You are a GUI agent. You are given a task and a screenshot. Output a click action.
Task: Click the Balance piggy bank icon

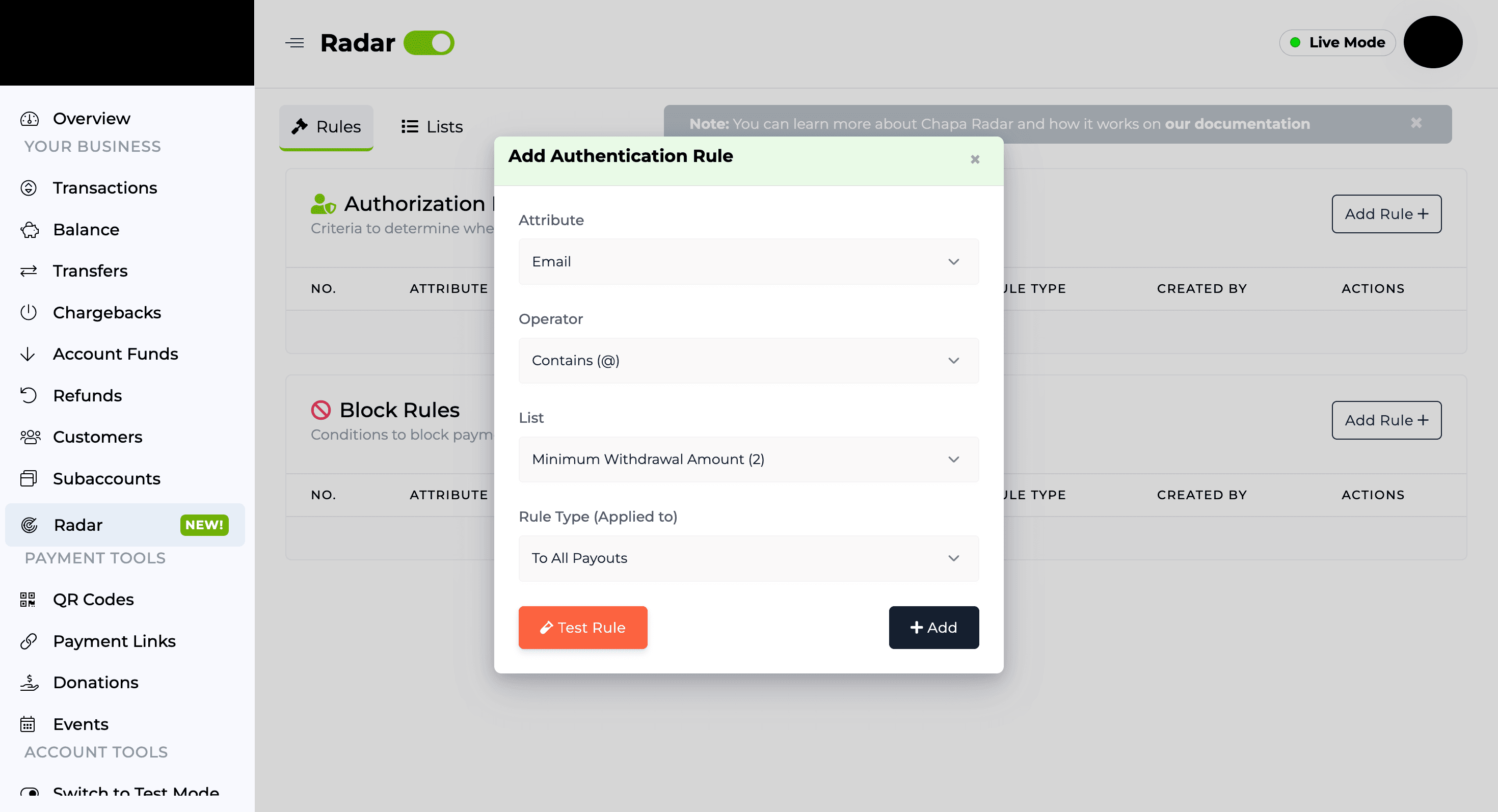coord(30,230)
